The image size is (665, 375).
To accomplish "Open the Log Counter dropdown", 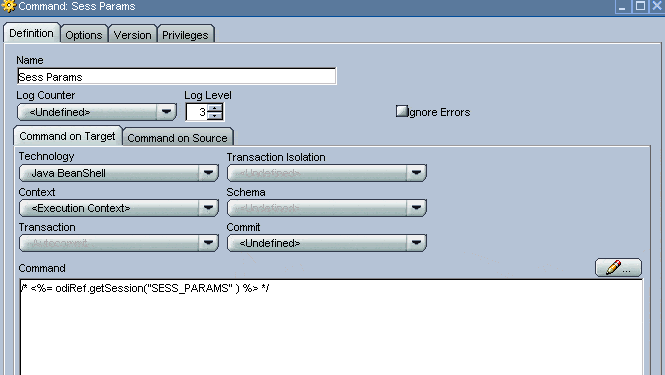I will coord(97,112).
